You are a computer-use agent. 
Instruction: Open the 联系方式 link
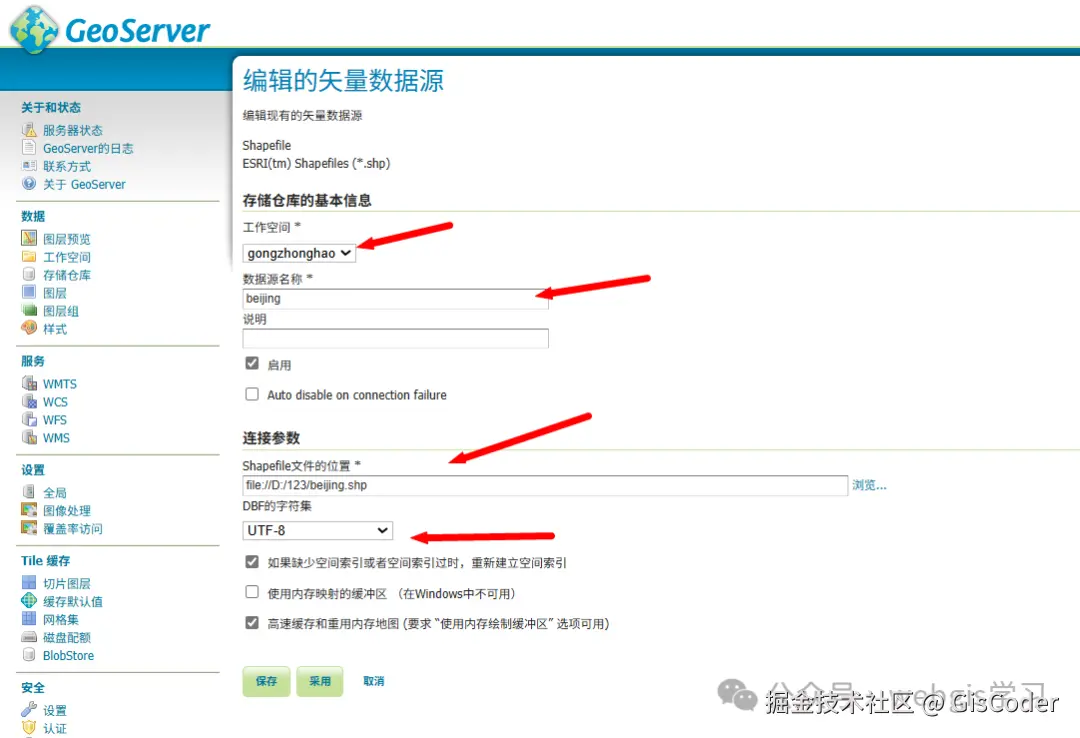pos(67,166)
